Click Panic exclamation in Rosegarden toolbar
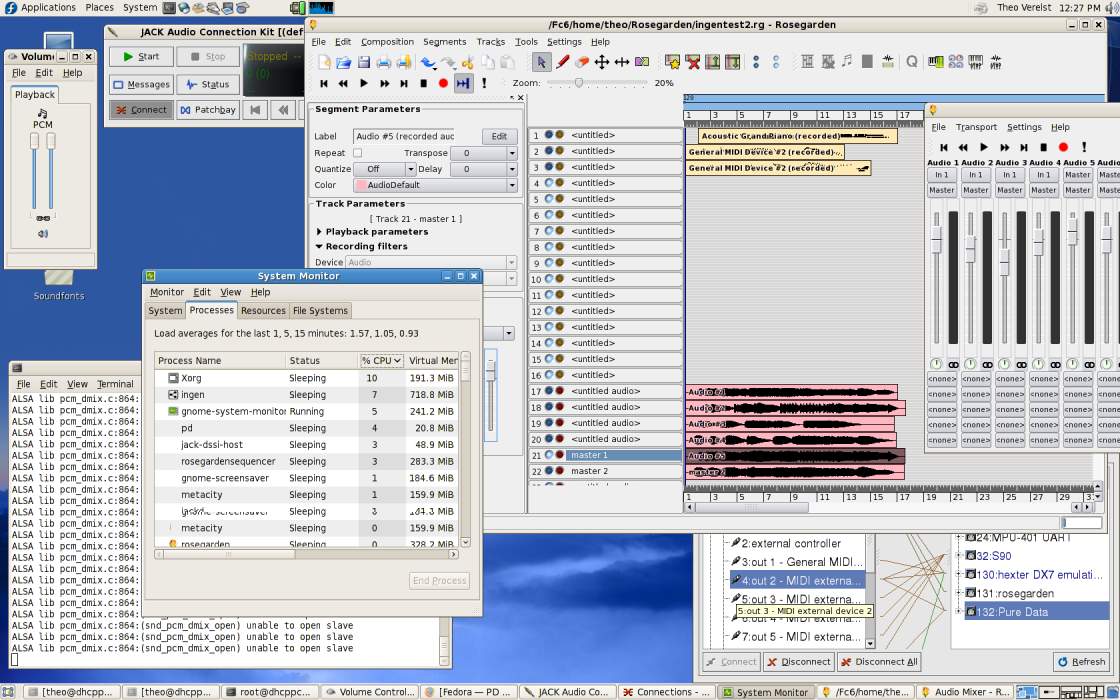1120x700 pixels. click(x=484, y=84)
